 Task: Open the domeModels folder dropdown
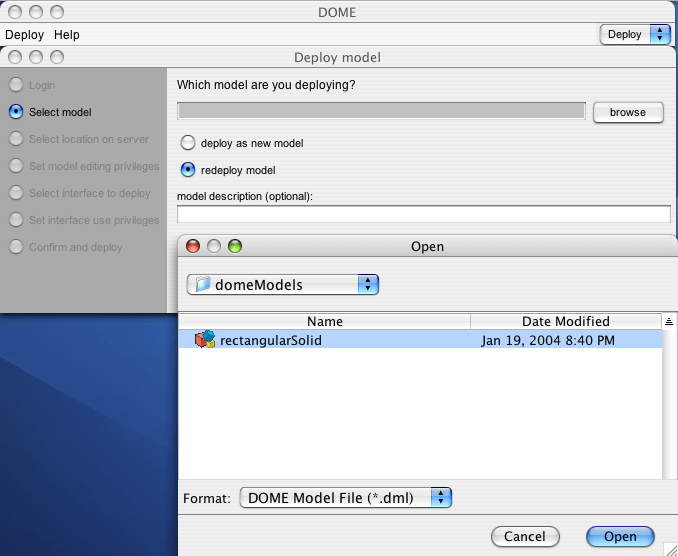[x=283, y=284]
